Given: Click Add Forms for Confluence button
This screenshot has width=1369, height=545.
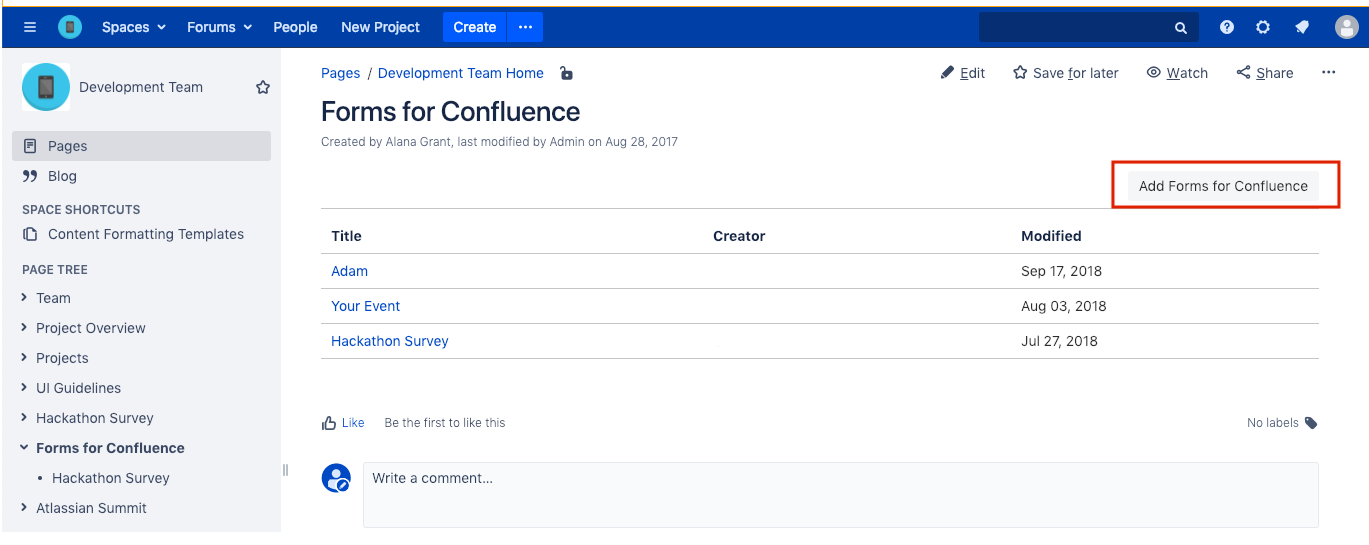Looking at the screenshot, I should 1223,186.
